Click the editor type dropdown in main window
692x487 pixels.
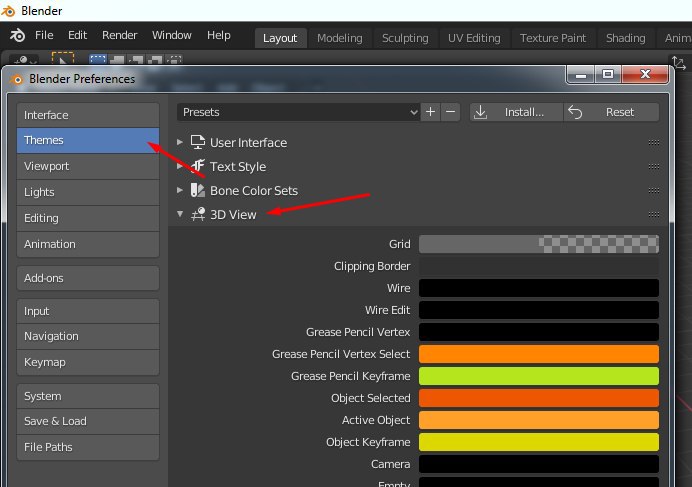[x=23, y=60]
